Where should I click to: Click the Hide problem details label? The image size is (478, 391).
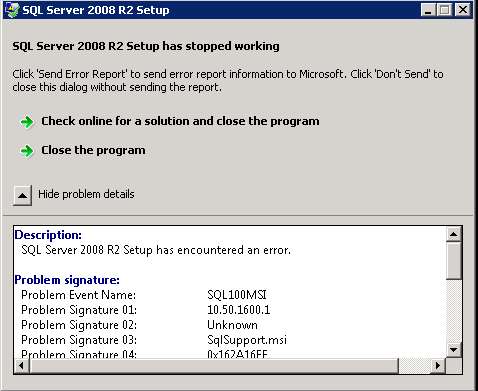pos(86,194)
